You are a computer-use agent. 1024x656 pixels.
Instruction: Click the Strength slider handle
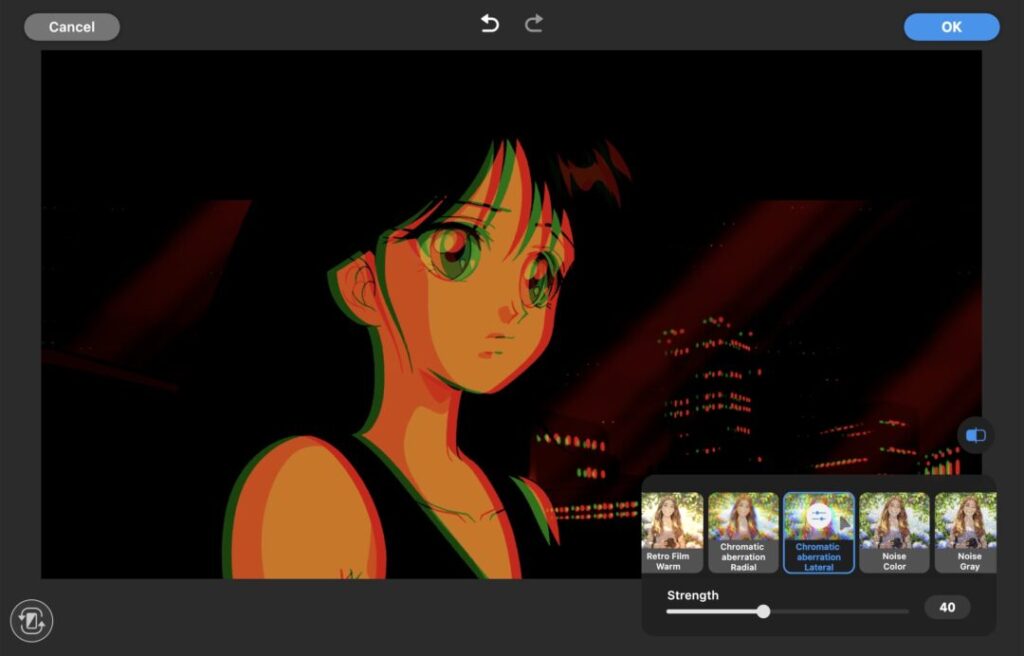pos(763,611)
